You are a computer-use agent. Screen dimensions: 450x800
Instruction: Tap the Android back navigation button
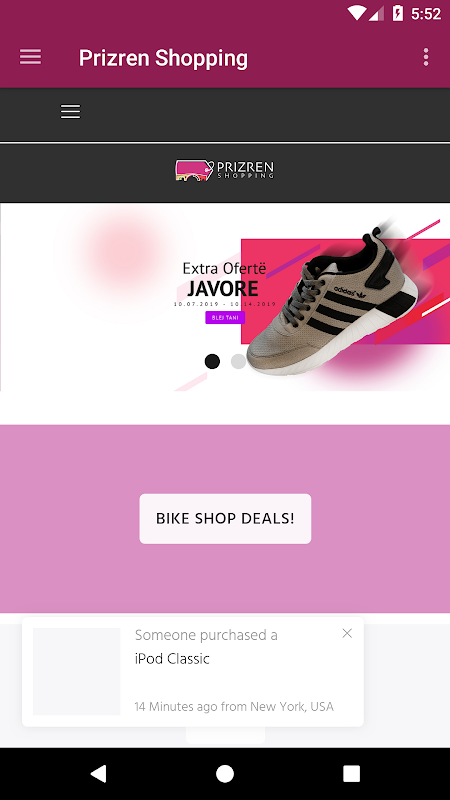[x=98, y=773]
